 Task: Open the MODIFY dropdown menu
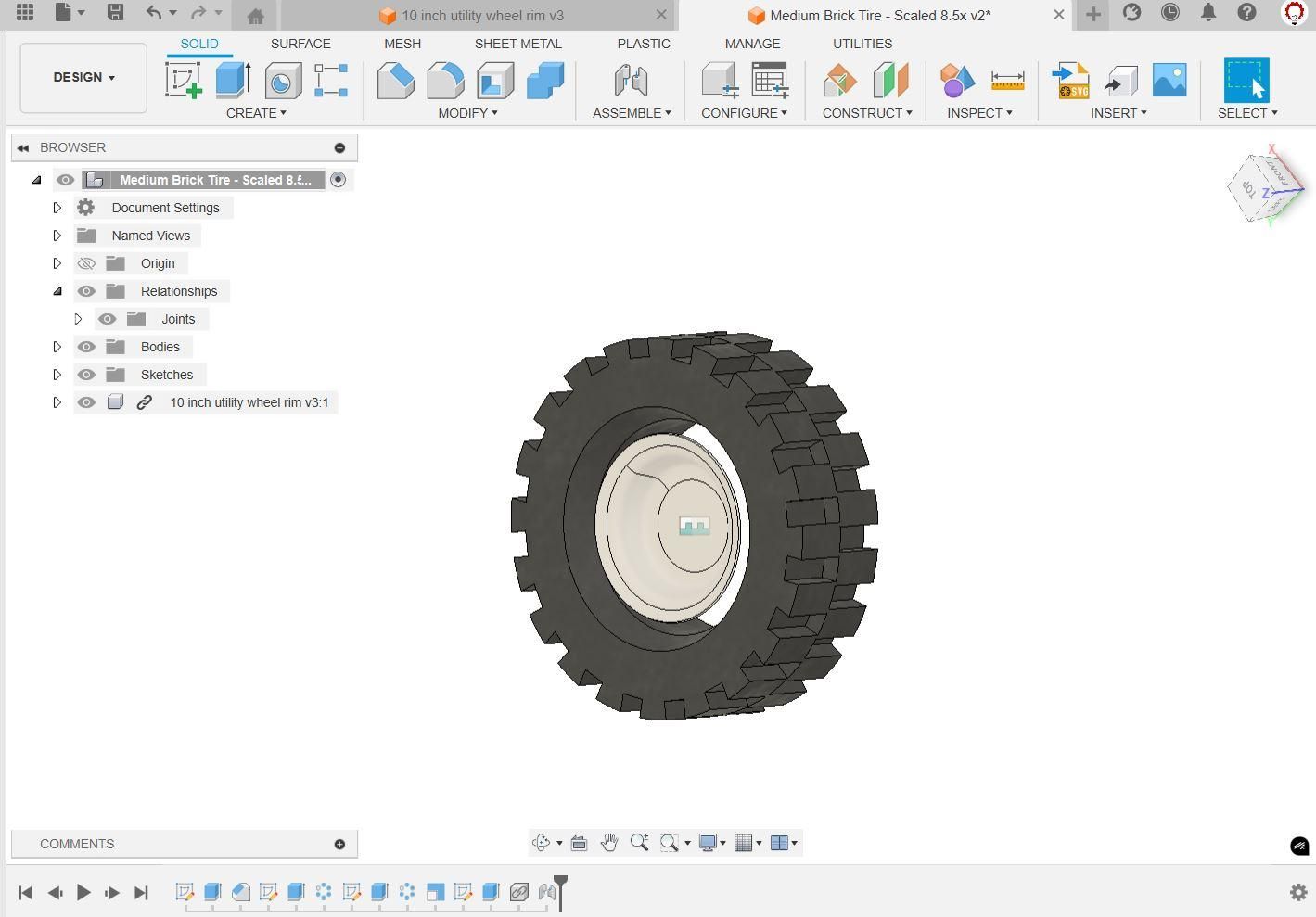467,113
